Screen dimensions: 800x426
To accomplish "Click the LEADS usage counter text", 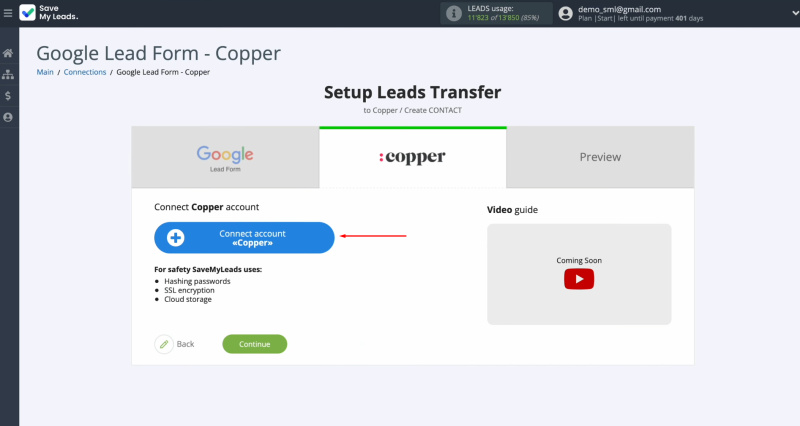I will [503, 13].
